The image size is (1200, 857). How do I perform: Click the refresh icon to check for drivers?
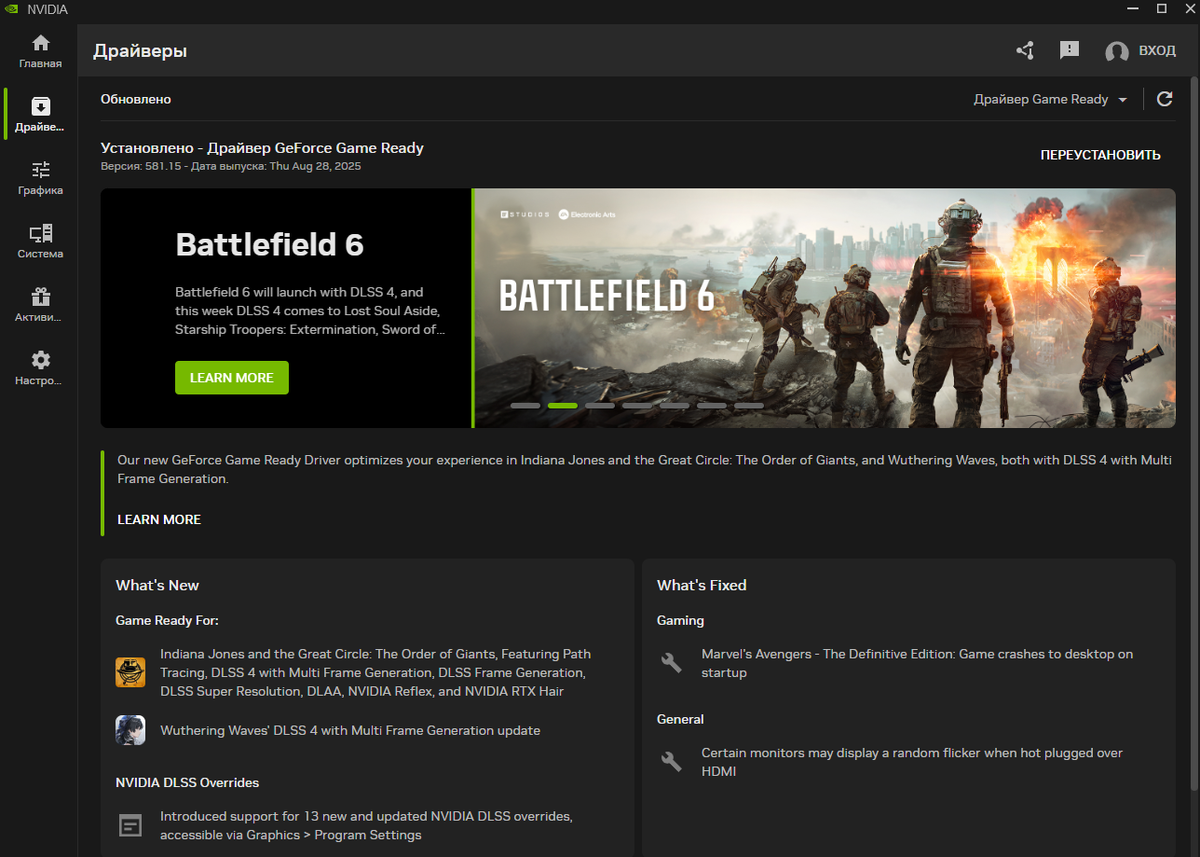click(x=1164, y=99)
